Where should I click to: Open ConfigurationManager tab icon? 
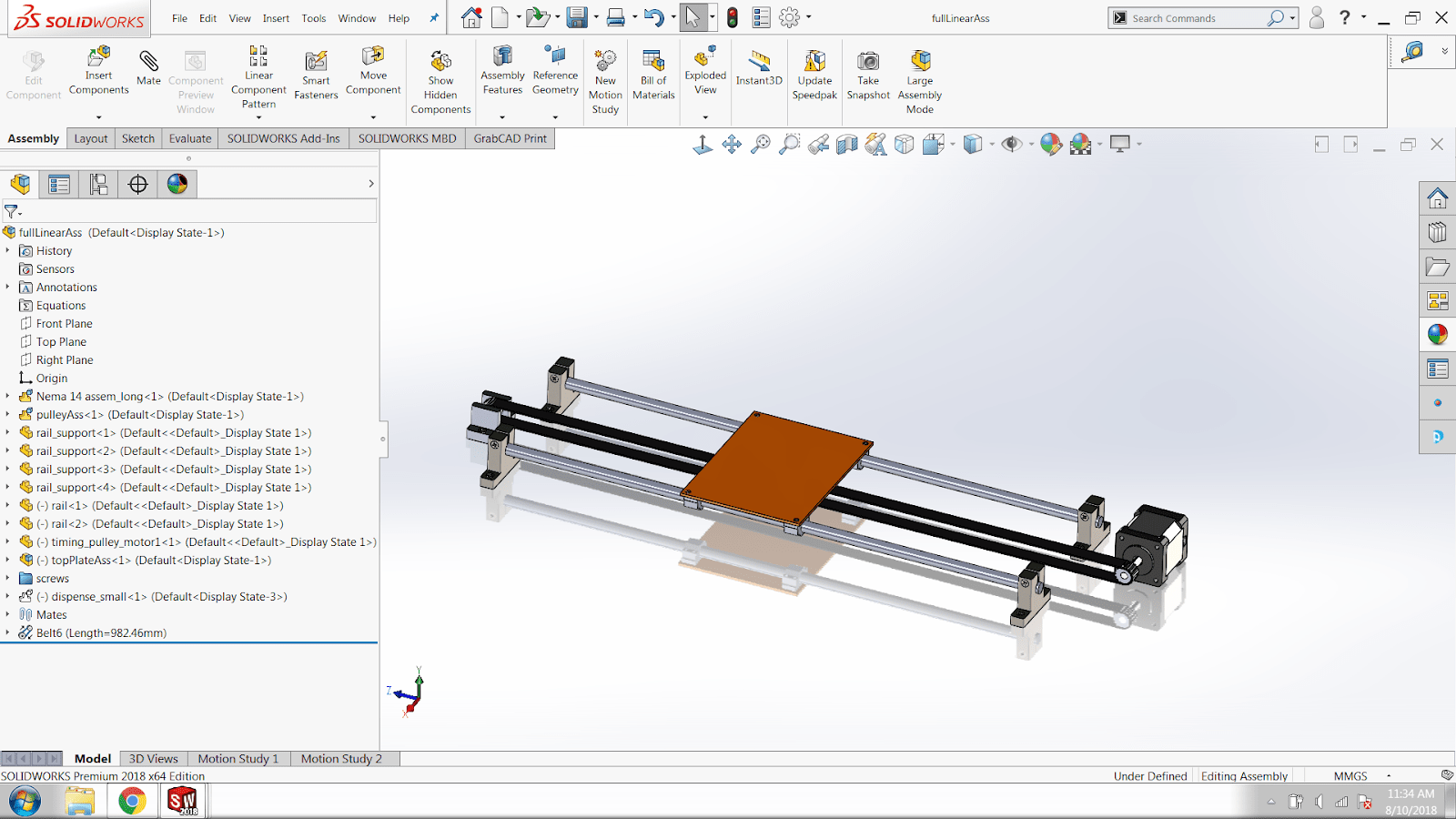click(98, 184)
